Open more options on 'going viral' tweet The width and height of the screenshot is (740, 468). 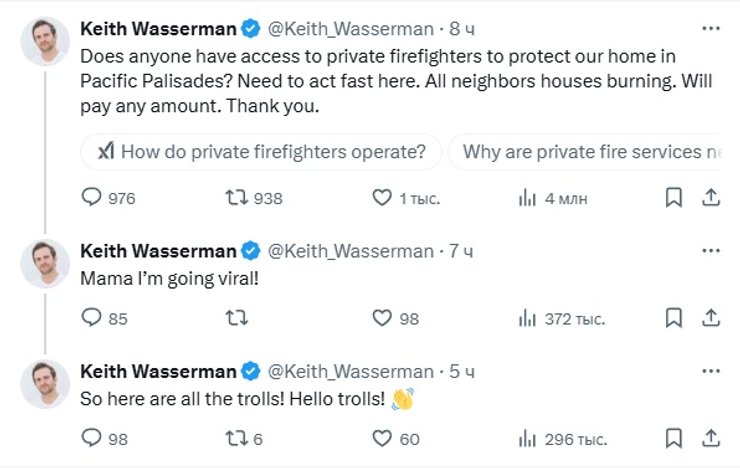710,251
